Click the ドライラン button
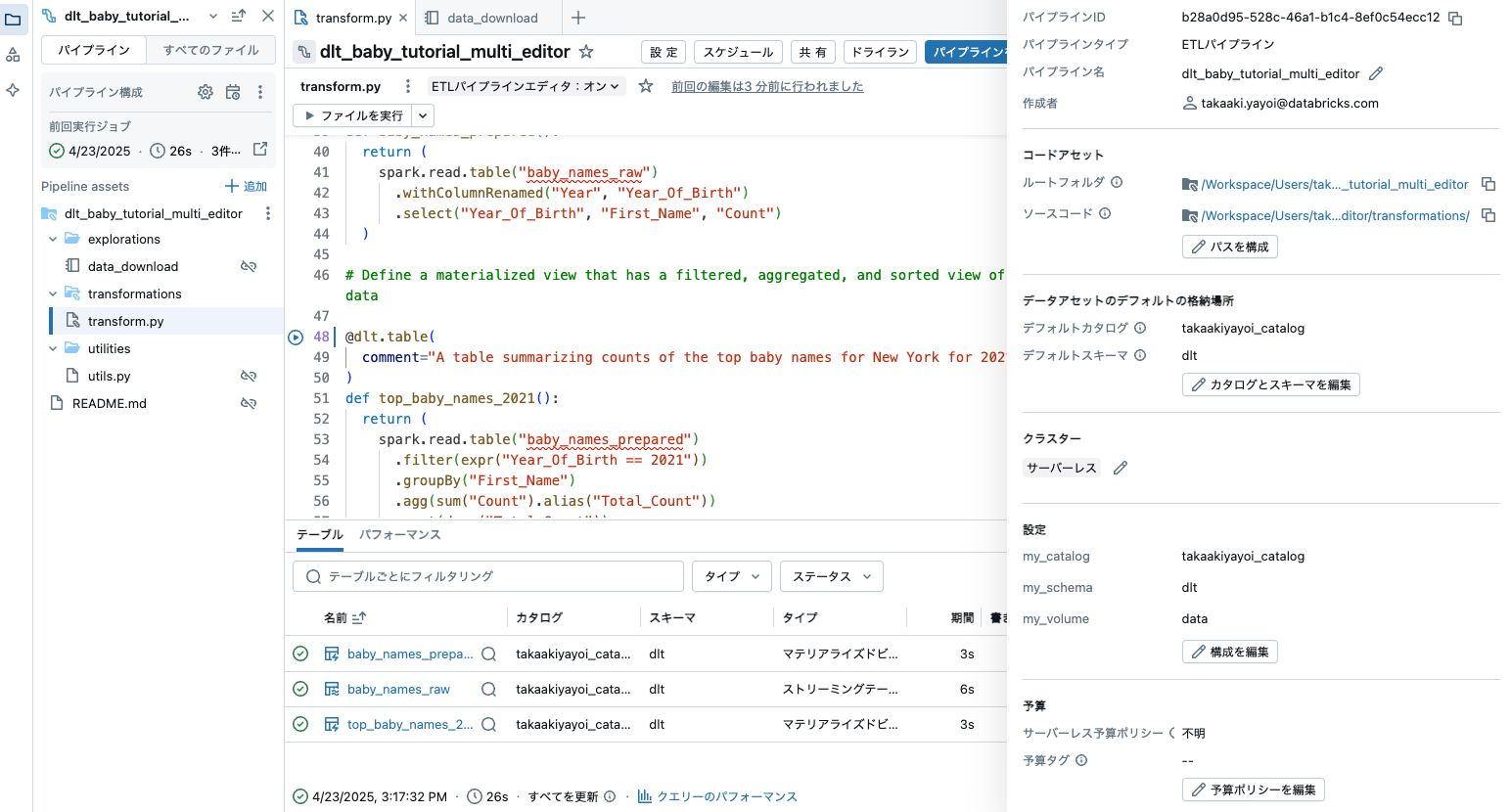This screenshot has width=1511, height=812. tap(880, 51)
